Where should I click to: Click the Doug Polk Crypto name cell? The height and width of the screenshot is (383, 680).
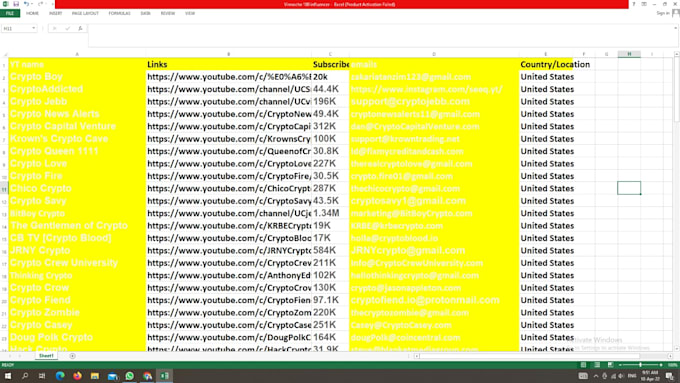[x=77, y=337]
